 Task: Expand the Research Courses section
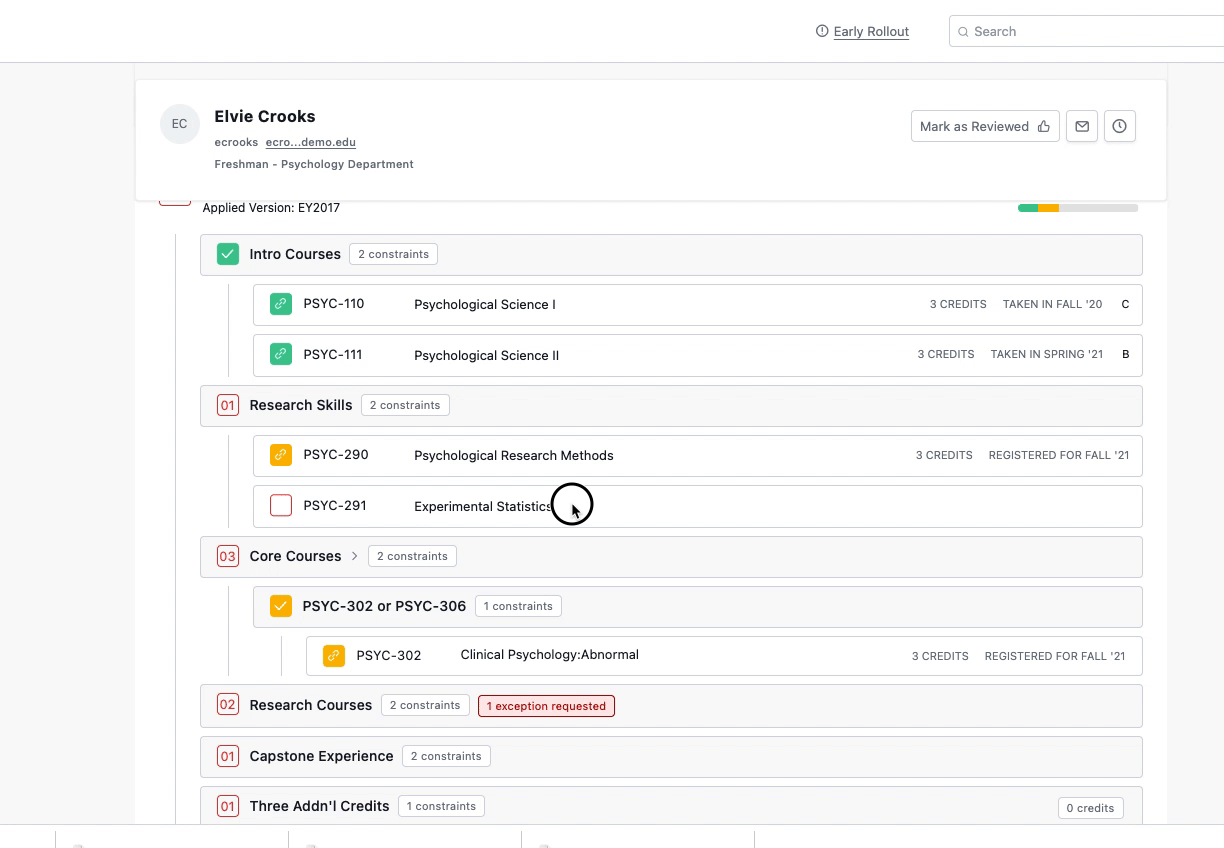click(x=310, y=705)
